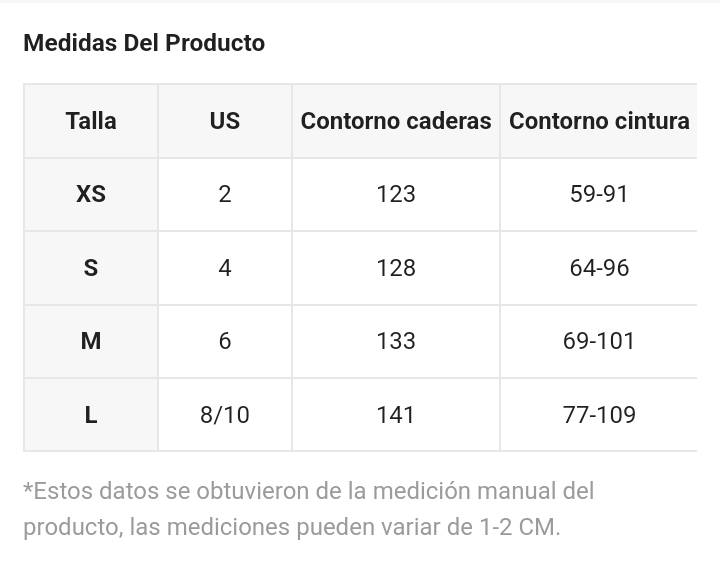Select the Contorno cintura column header
720x581 pixels.
click(x=599, y=121)
